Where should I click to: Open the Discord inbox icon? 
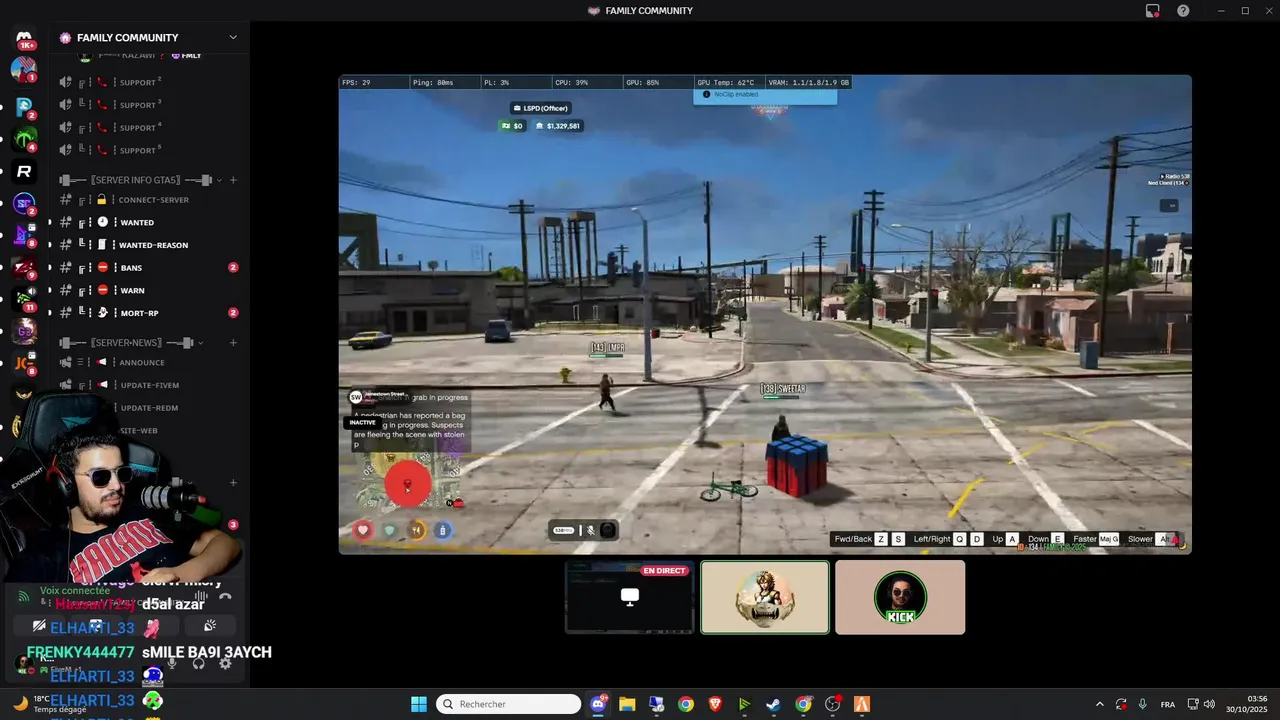coord(1153,11)
